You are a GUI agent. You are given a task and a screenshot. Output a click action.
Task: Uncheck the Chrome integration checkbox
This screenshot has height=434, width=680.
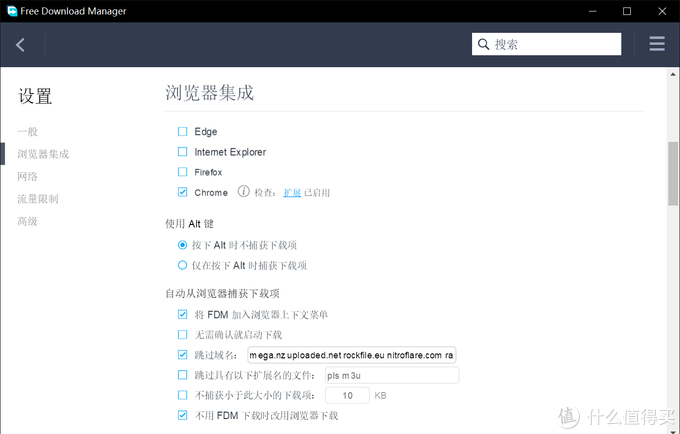point(182,192)
